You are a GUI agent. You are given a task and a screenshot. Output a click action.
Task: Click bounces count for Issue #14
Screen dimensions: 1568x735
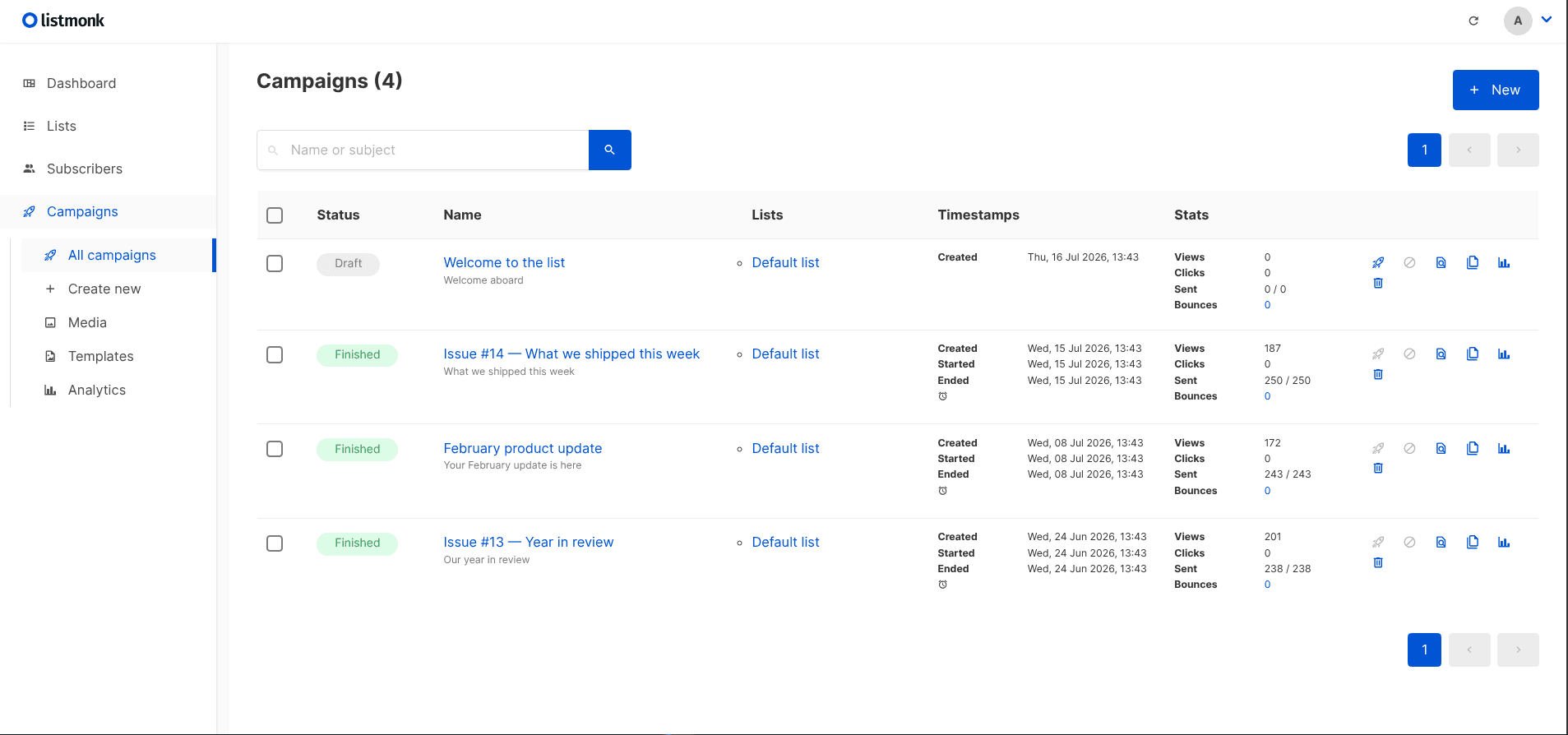(x=1267, y=396)
